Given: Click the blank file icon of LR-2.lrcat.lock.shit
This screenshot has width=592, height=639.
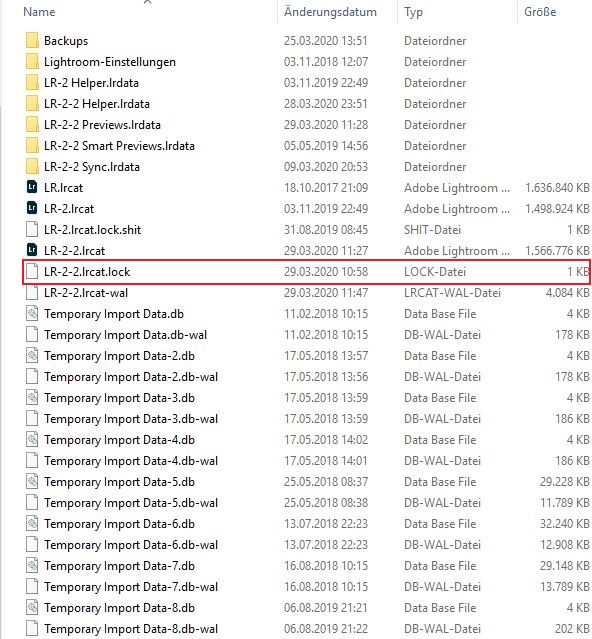Looking at the screenshot, I should click(32, 229).
